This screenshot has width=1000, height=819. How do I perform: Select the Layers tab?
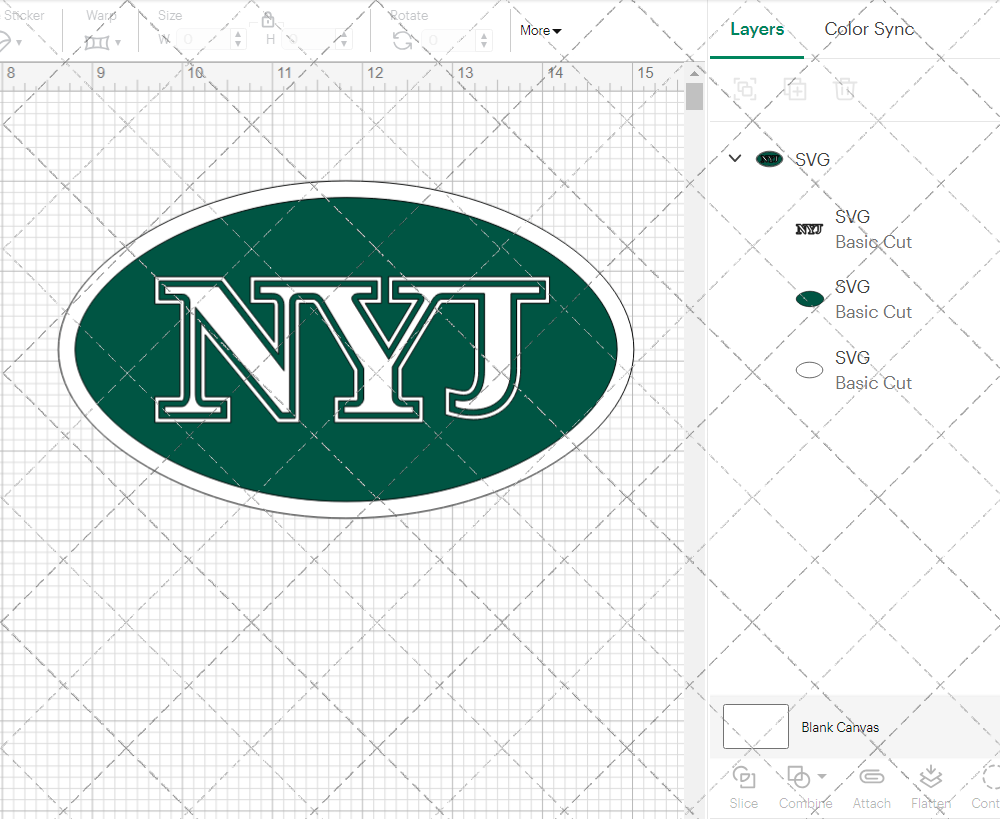[757, 29]
